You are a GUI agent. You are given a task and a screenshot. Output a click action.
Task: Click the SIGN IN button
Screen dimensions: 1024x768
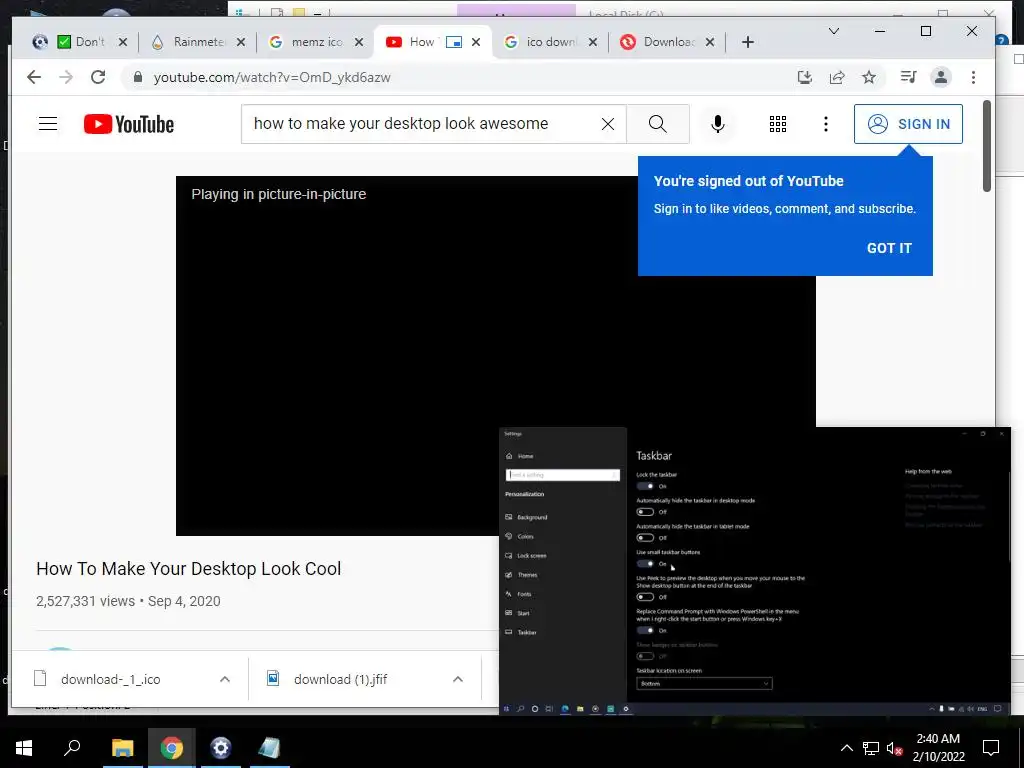point(908,124)
